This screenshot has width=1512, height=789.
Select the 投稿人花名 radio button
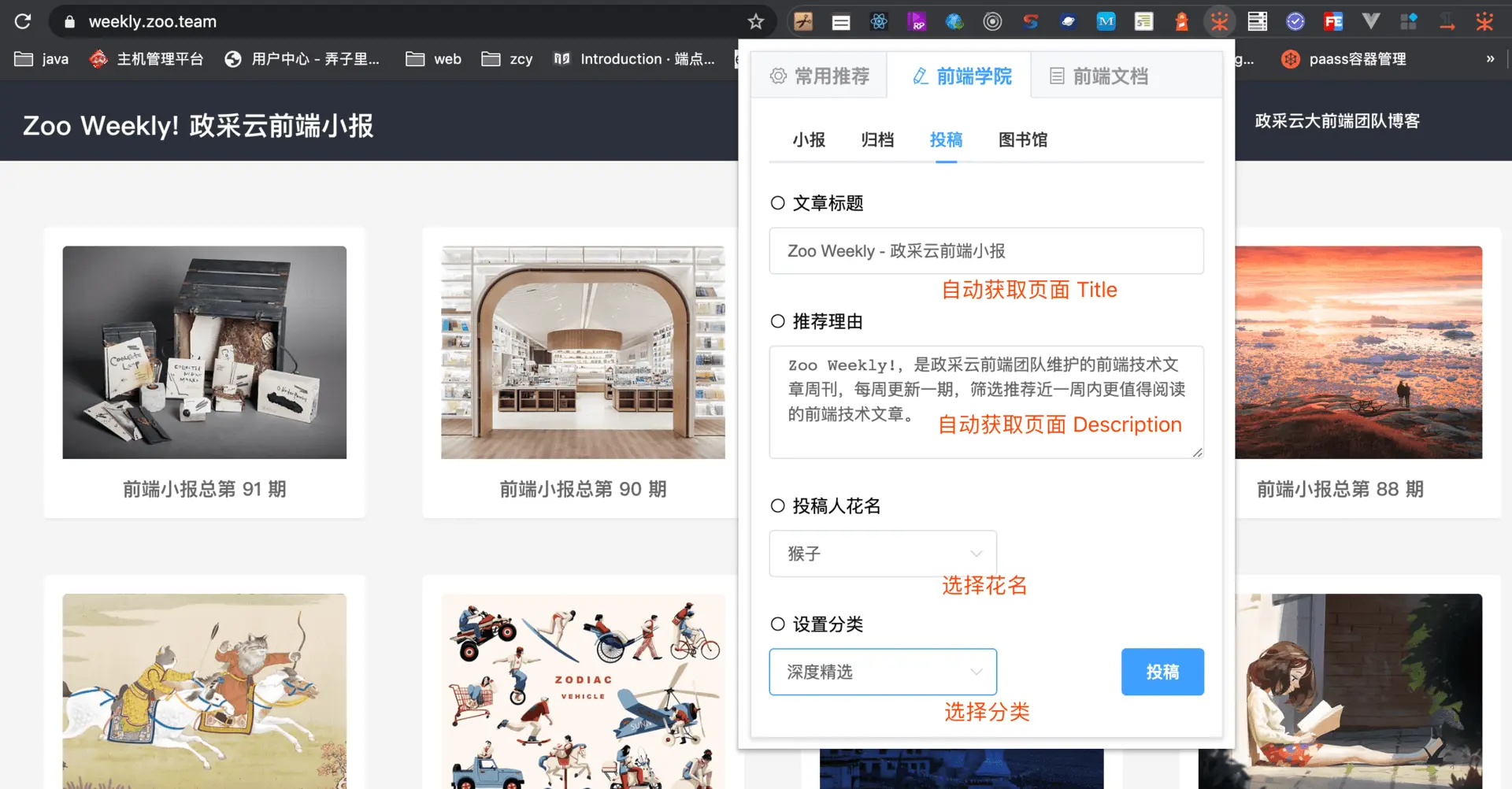[x=777, y=506]
